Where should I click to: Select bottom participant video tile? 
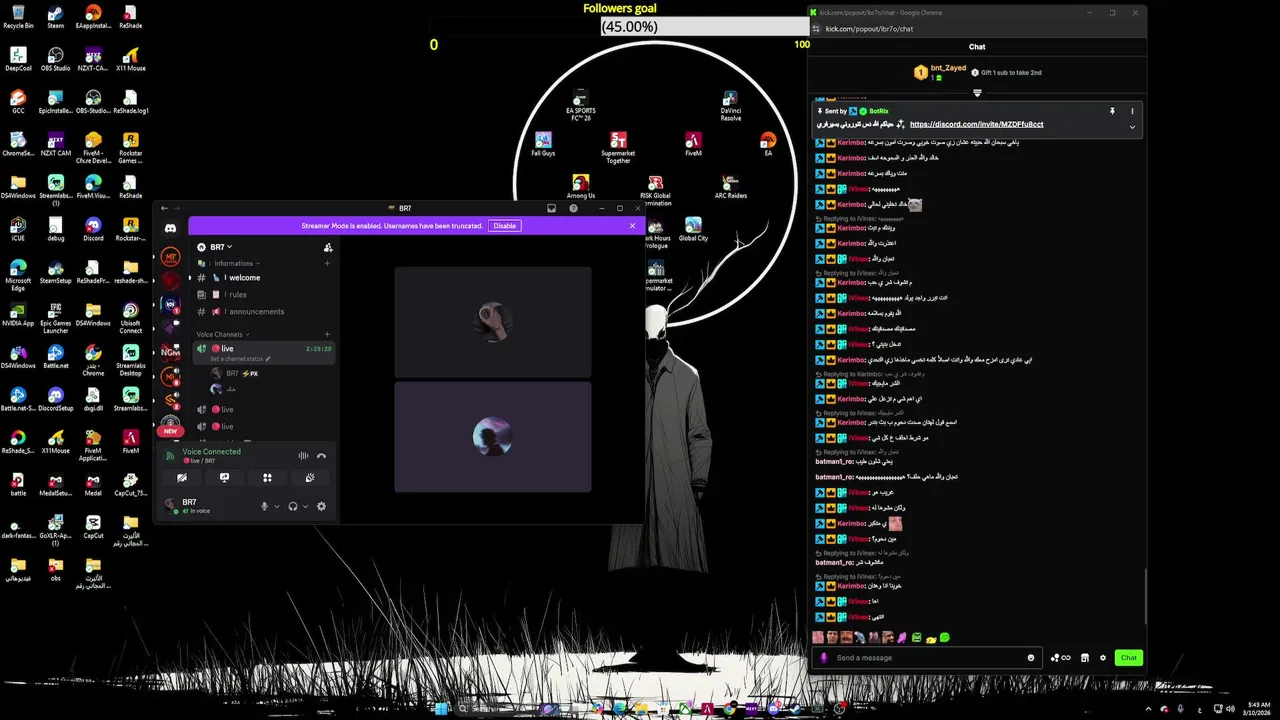pyautogui.click(x=493, y=437)
